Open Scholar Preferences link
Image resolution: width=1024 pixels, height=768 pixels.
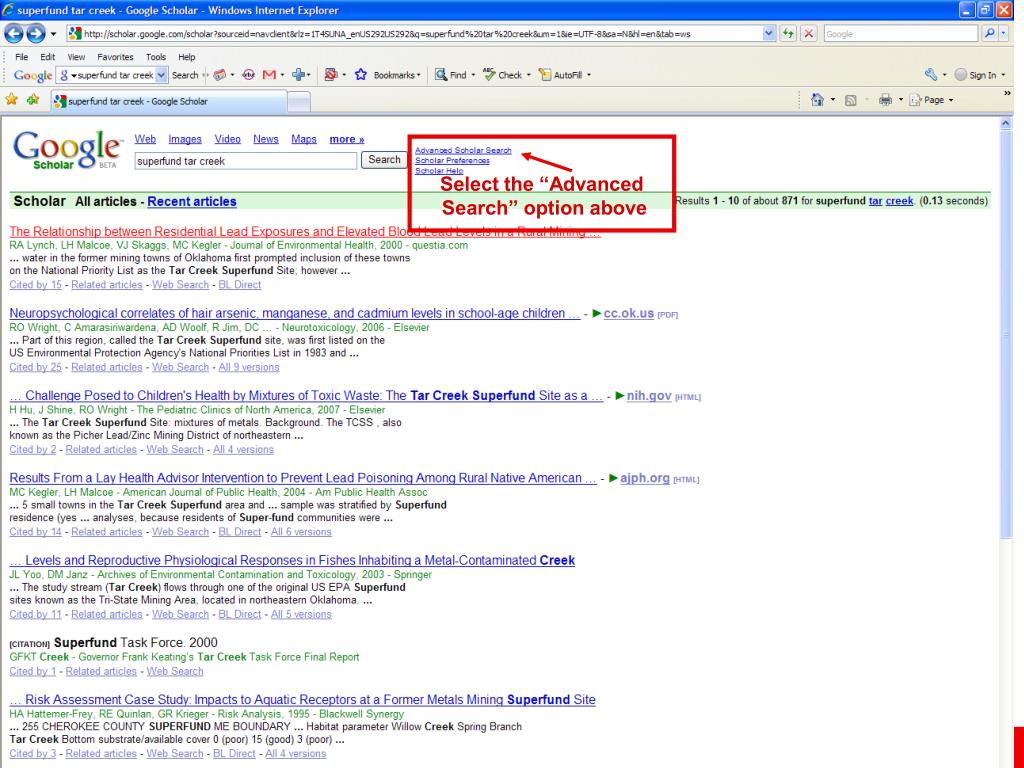[x=452, y=161]
